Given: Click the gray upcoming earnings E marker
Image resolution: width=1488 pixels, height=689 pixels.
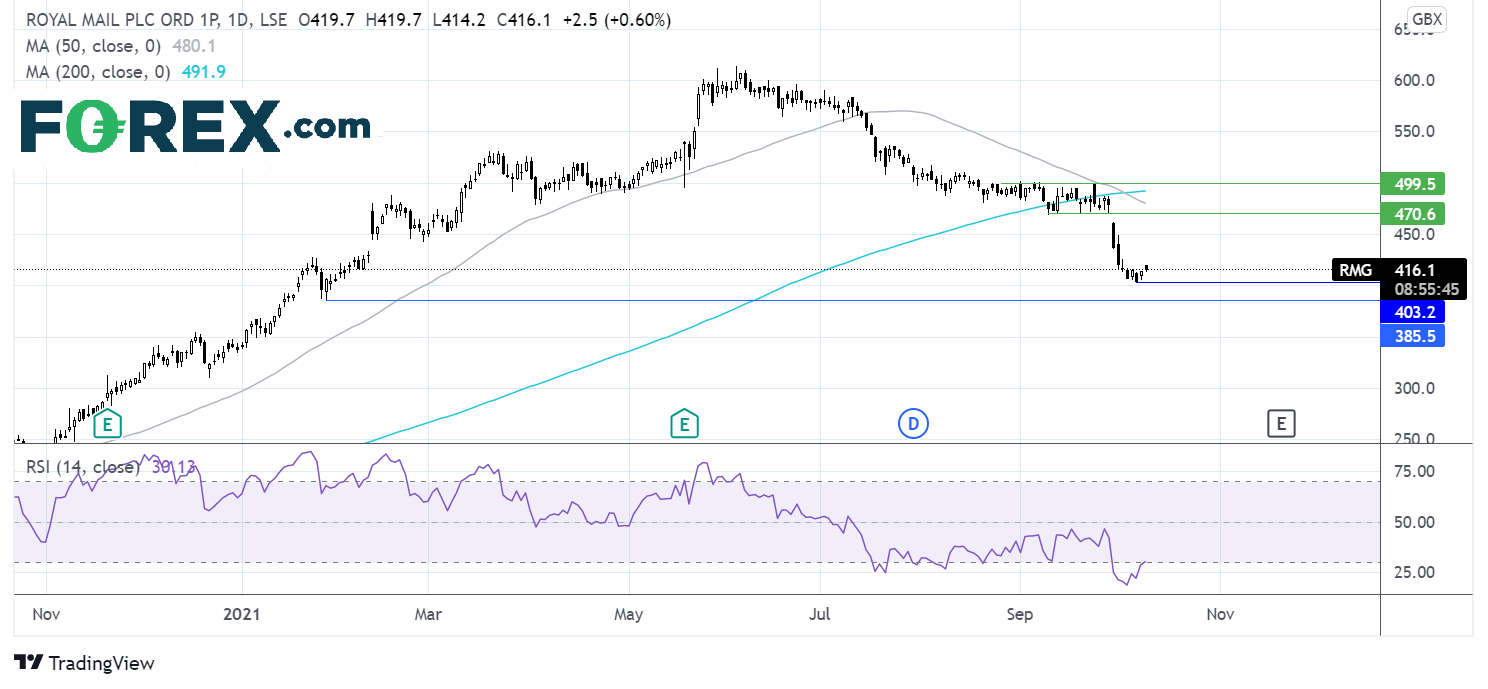Looking at the screenshot, I should (x=1281, y=424).
